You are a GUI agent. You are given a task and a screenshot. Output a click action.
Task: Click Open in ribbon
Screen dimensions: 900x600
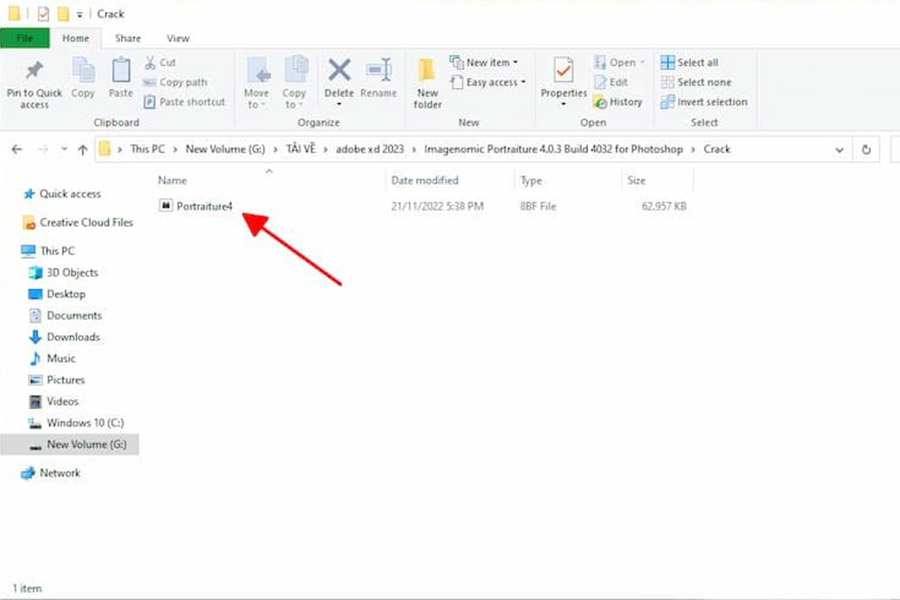click(x=619, y=62)
